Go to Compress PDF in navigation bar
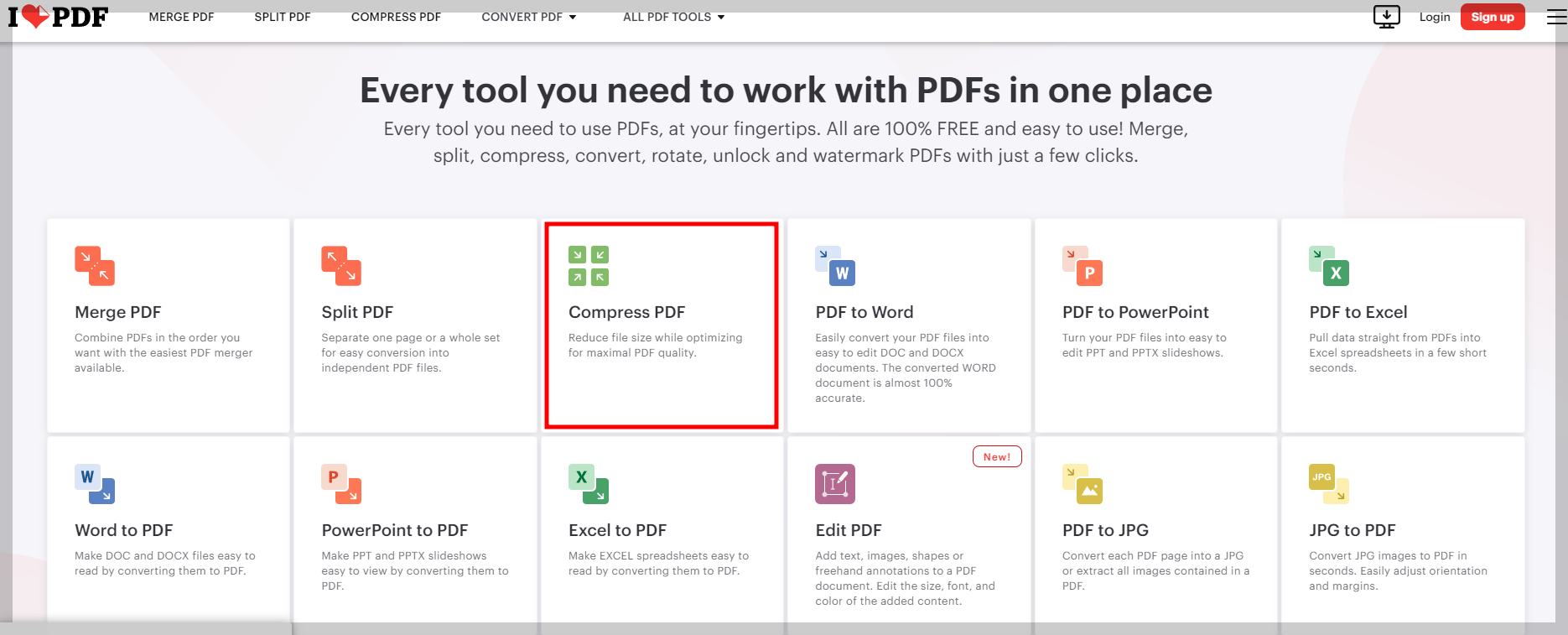Viewport: 1568px width, 635px height. pos(396,17)
